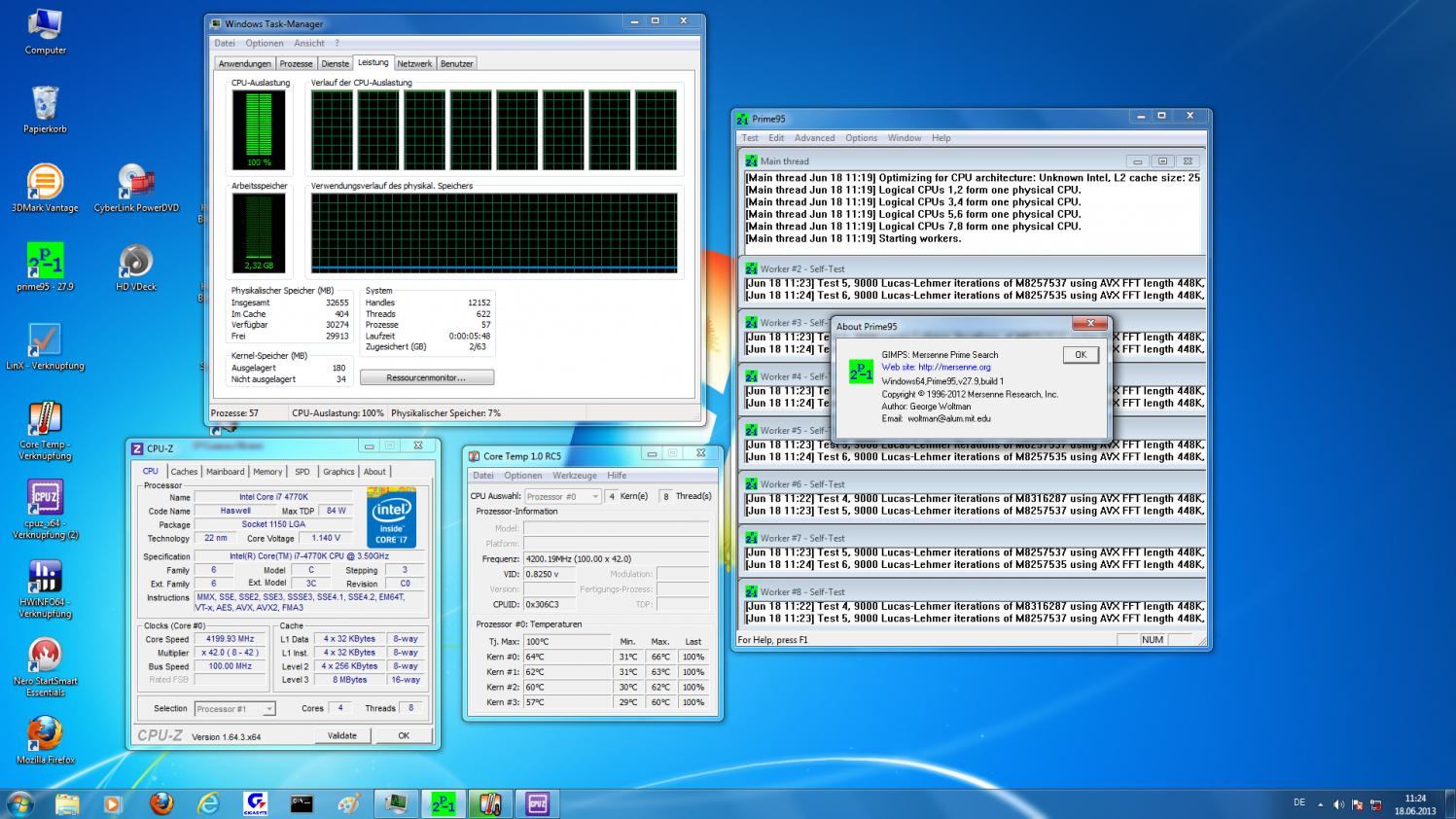Open the Paint taskbar icon

pyautogui.click(x=348, y=803)
